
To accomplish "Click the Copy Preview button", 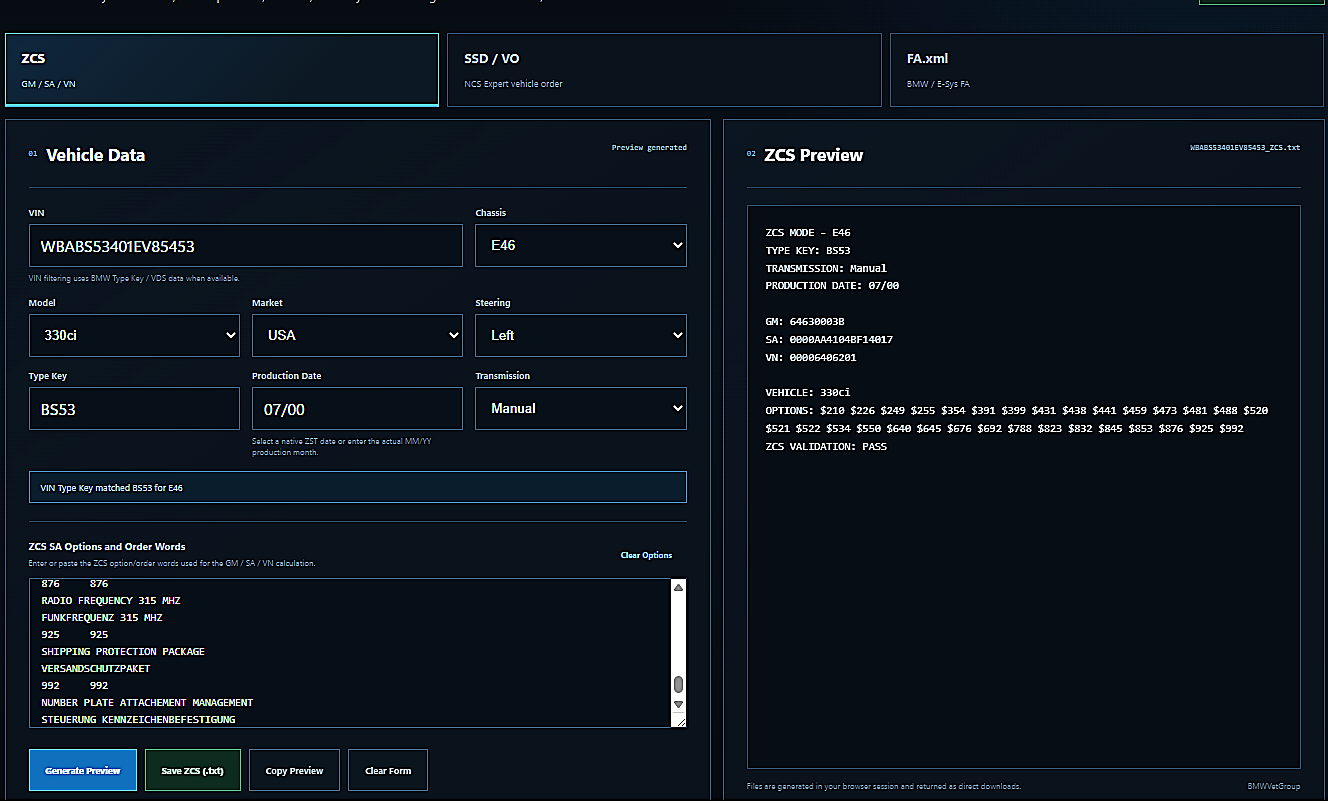I will (x=294, y=770).
